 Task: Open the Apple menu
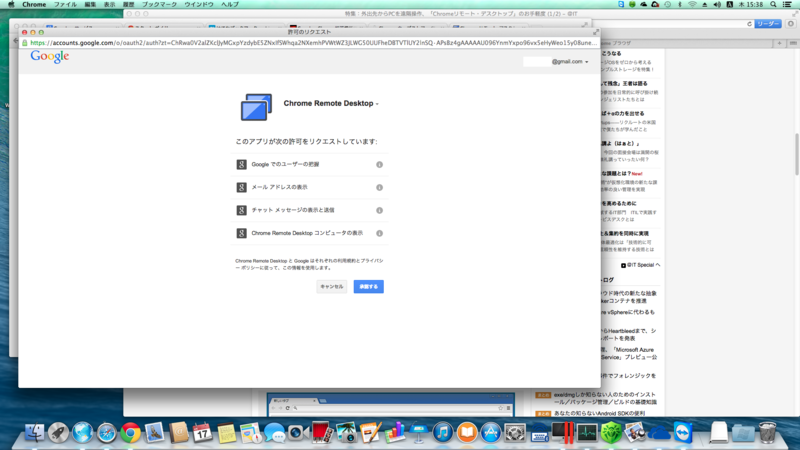point(11,4)
